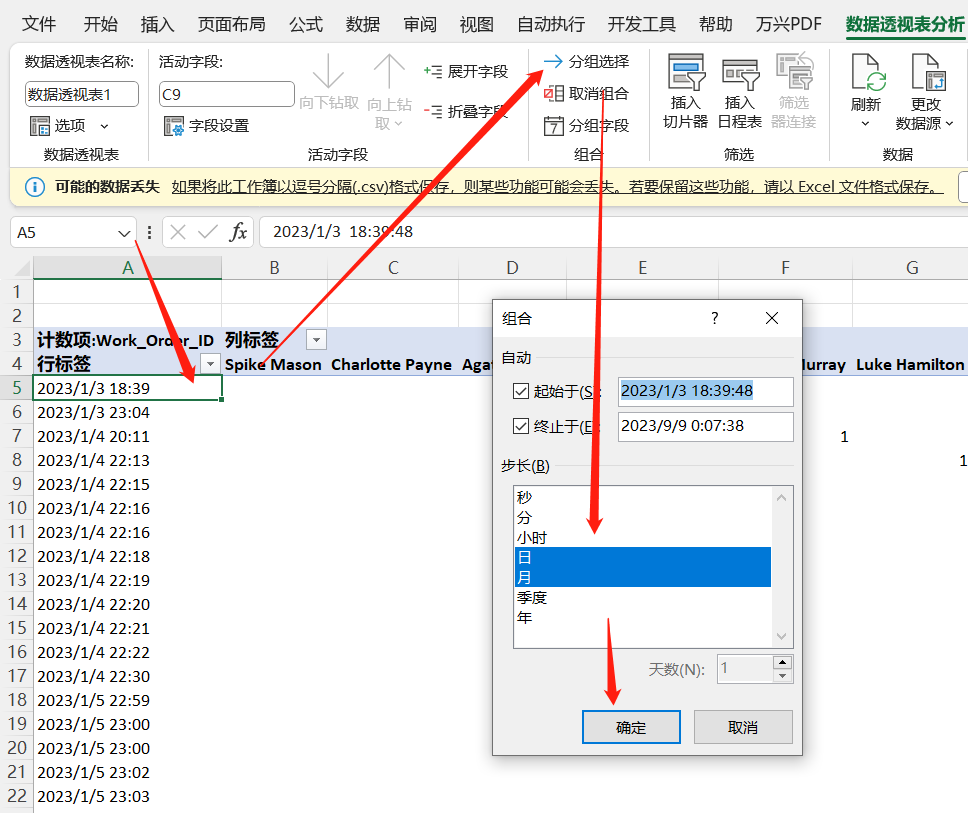Open the 行标签 filter dropdown

[210, 364]
